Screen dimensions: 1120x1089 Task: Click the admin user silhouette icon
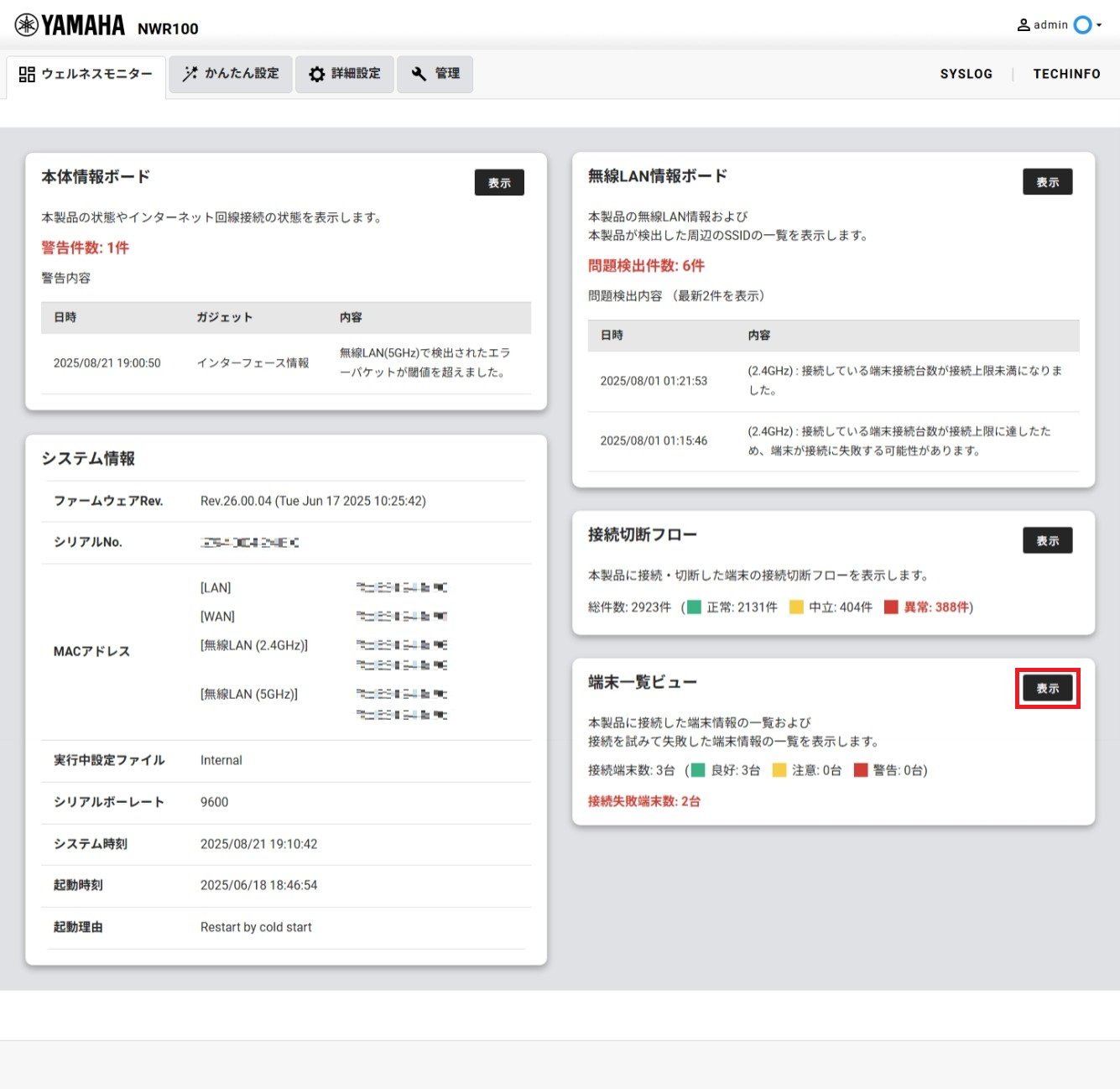click(1022, 24)
